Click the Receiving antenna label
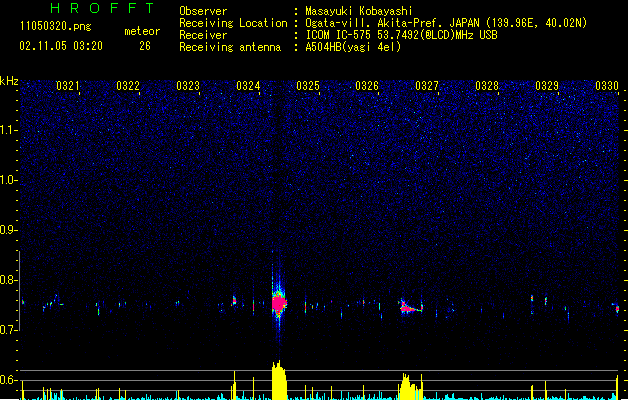Image resolution: width=629 pixels, height=400 pixels. [x=230, y=47]
